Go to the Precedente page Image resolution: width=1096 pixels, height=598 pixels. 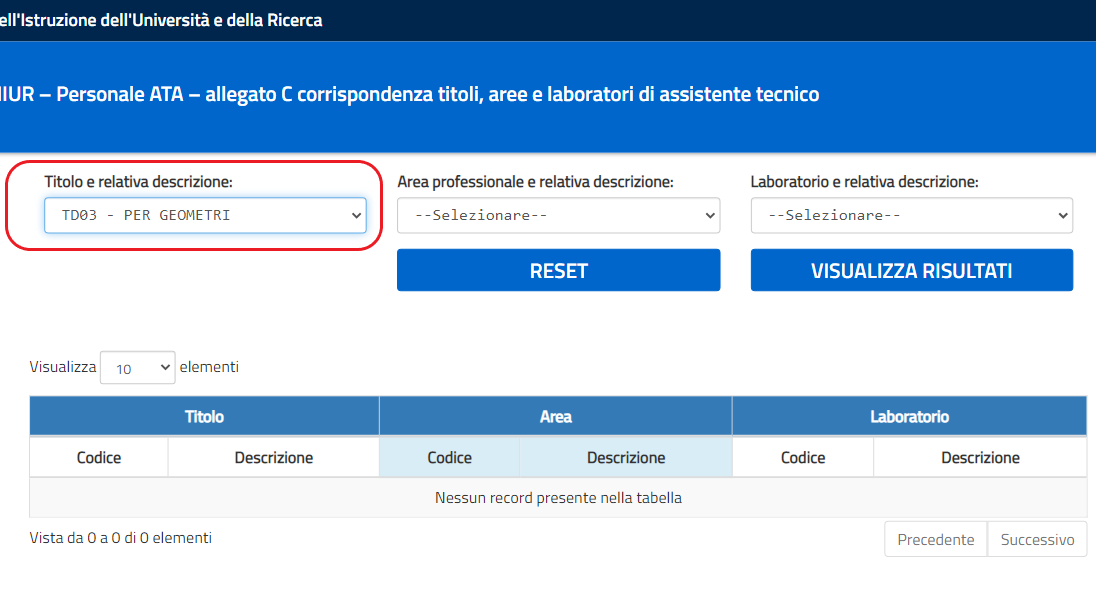[x=935, y=539]
